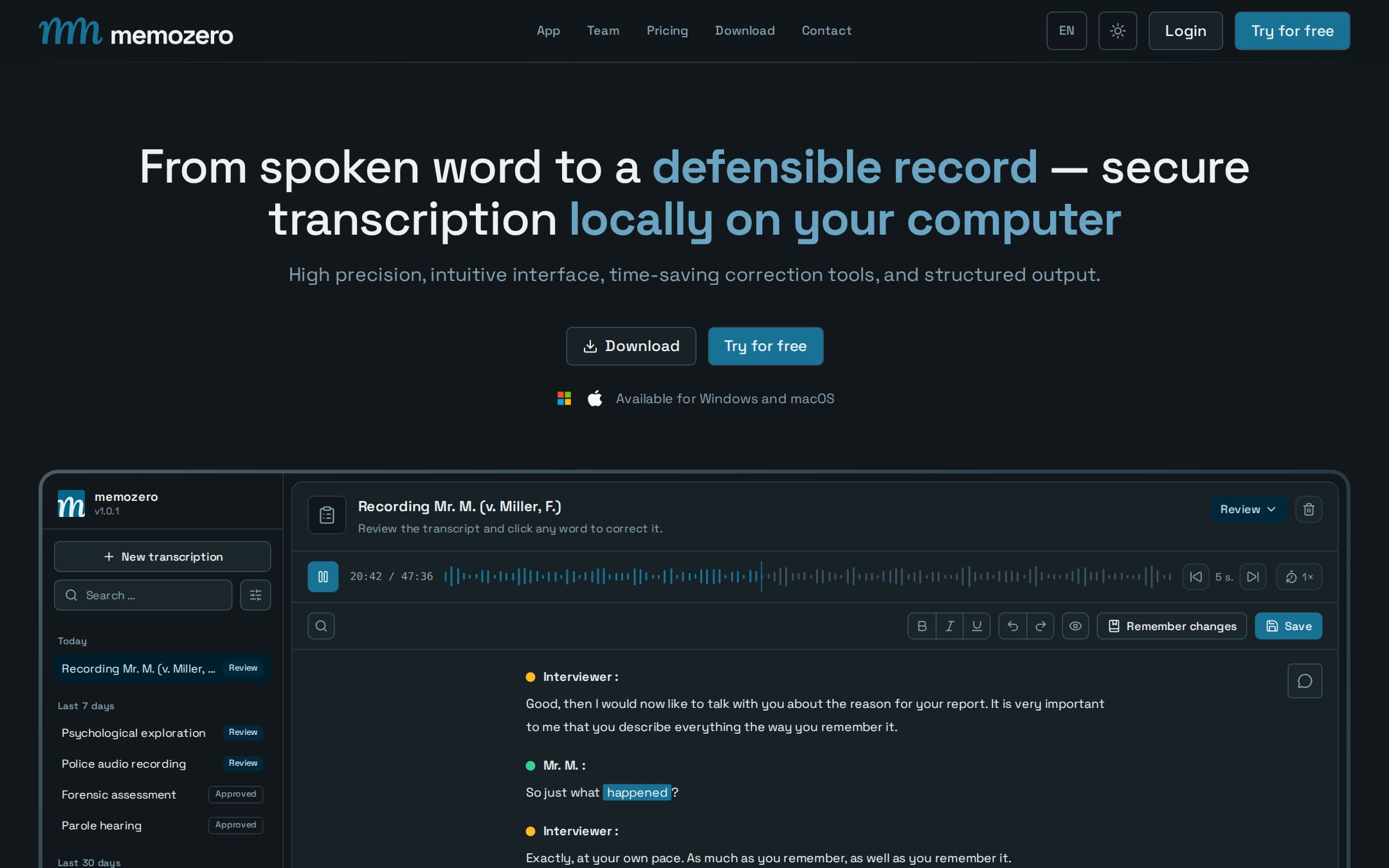Image resolution: width=1389 pixels, height=868 pixels.
Task: Toggle light/dark theme sun icon
Action: [x=1118, y=31]
